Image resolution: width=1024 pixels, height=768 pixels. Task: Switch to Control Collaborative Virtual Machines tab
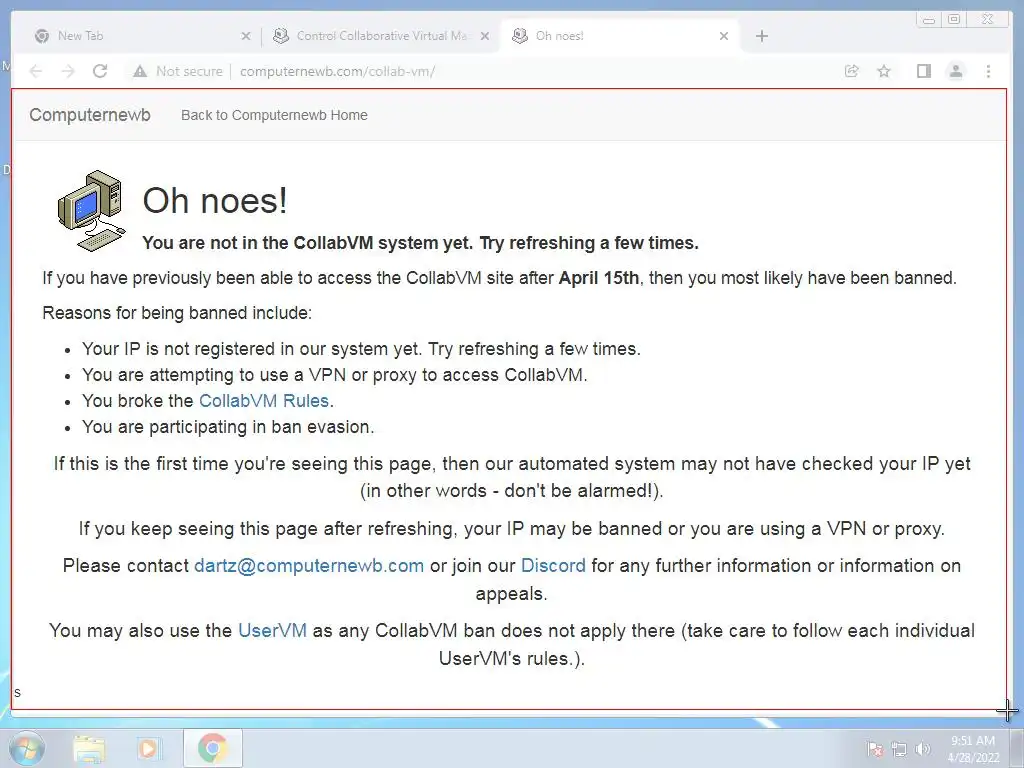[381, 36]
